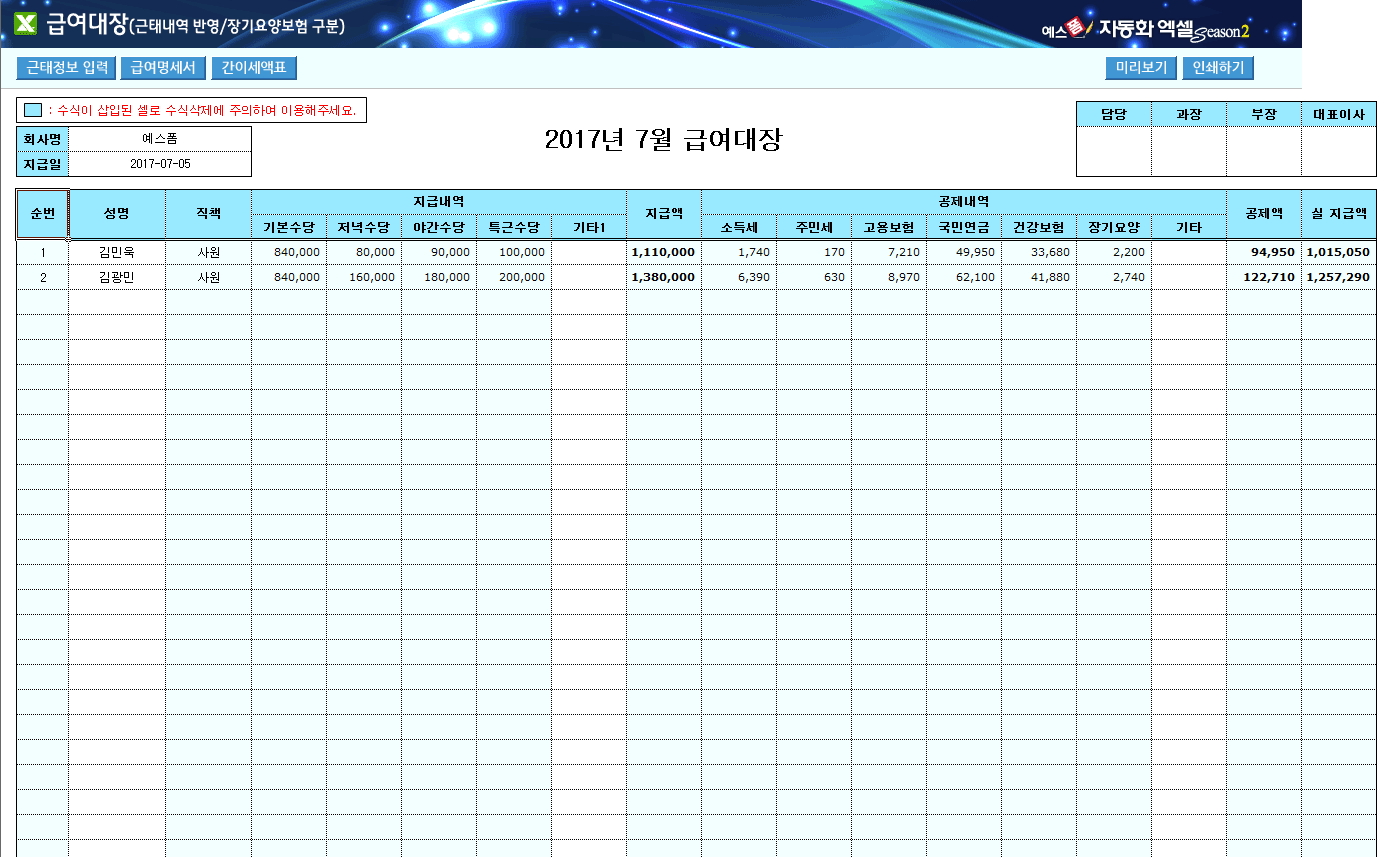
Task: Select the 부장 approval header cell
Action: pos(1264,114)
